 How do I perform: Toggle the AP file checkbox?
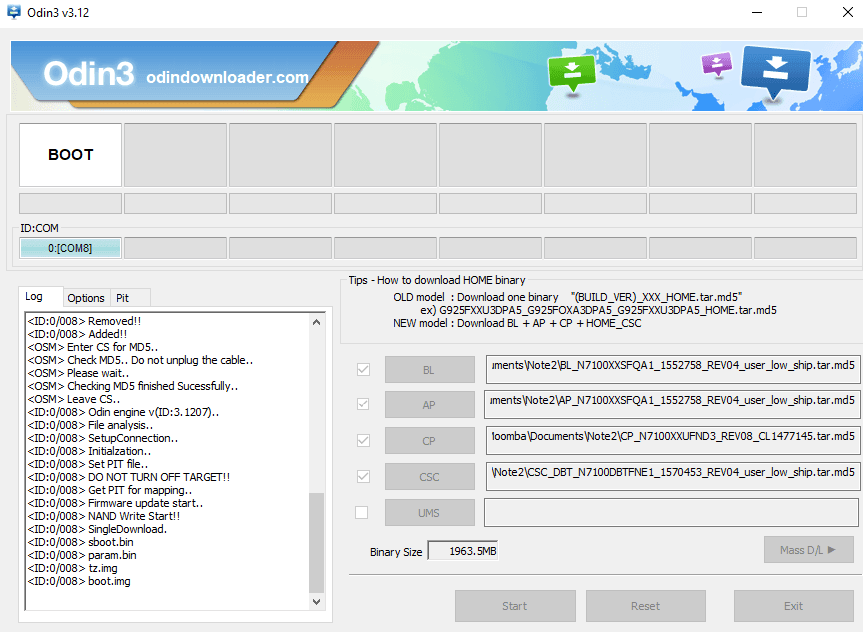pos(363,404)
